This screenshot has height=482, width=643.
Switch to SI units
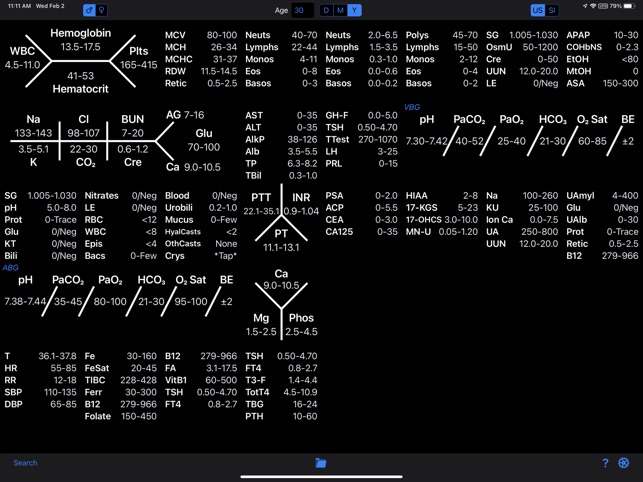[x=552, y=10]
